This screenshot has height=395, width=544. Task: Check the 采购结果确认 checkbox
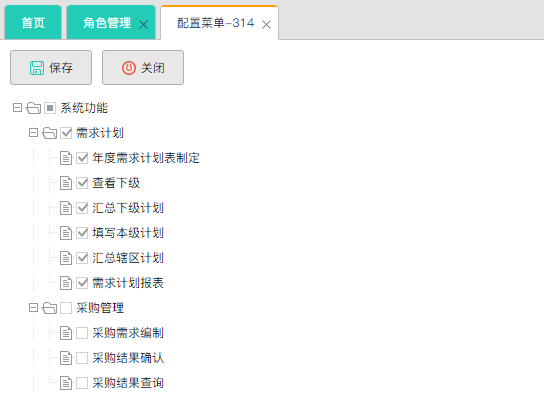click(82, 358)
